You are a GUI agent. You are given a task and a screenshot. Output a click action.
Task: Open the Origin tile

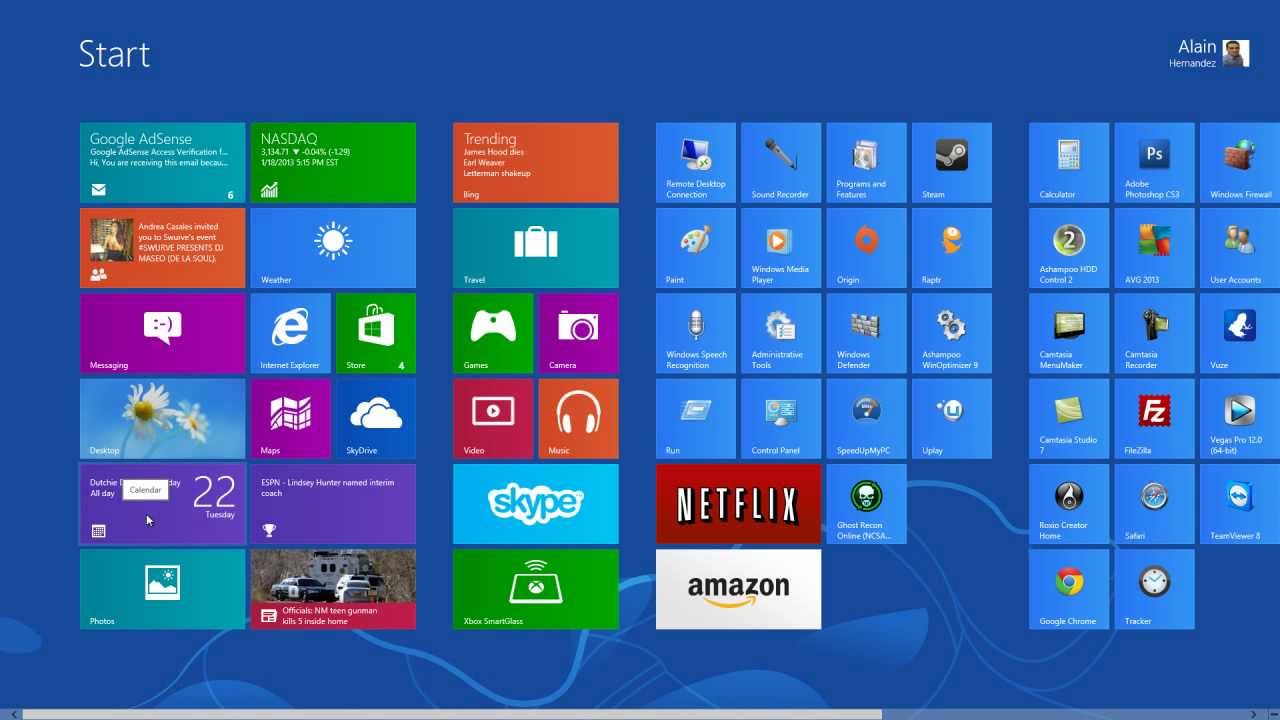[x=867, y=248]
